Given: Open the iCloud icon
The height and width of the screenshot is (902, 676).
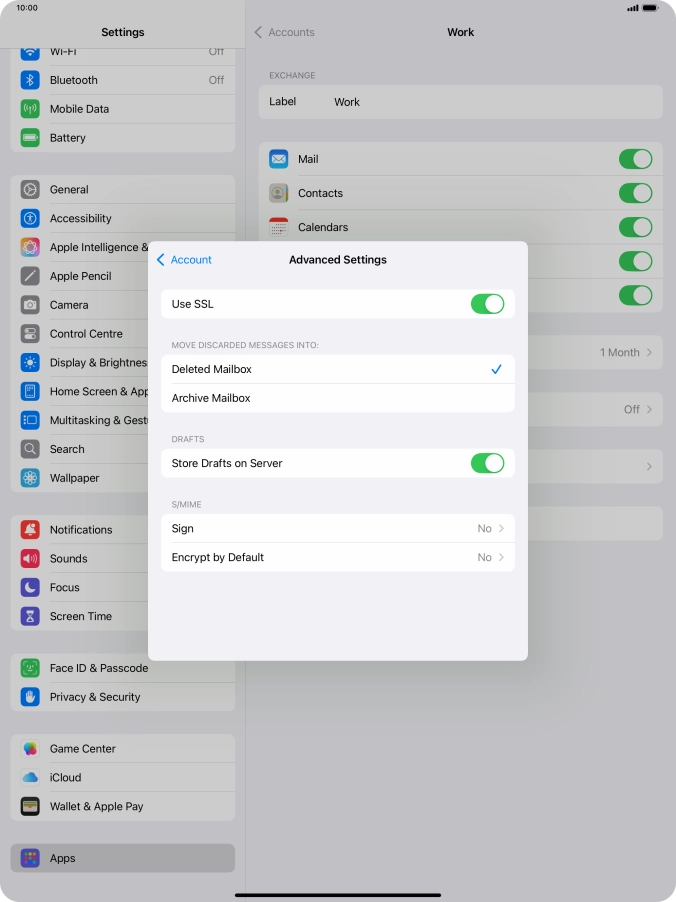Looking at the screenshot, I should [30, 778].
